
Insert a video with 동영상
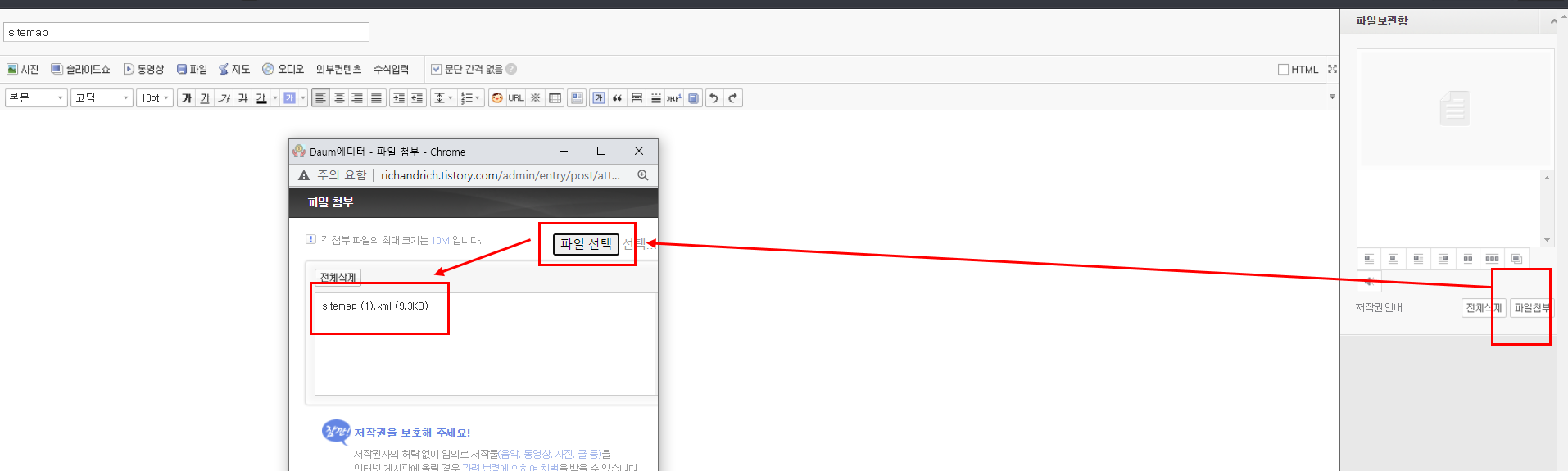point(143,69)
